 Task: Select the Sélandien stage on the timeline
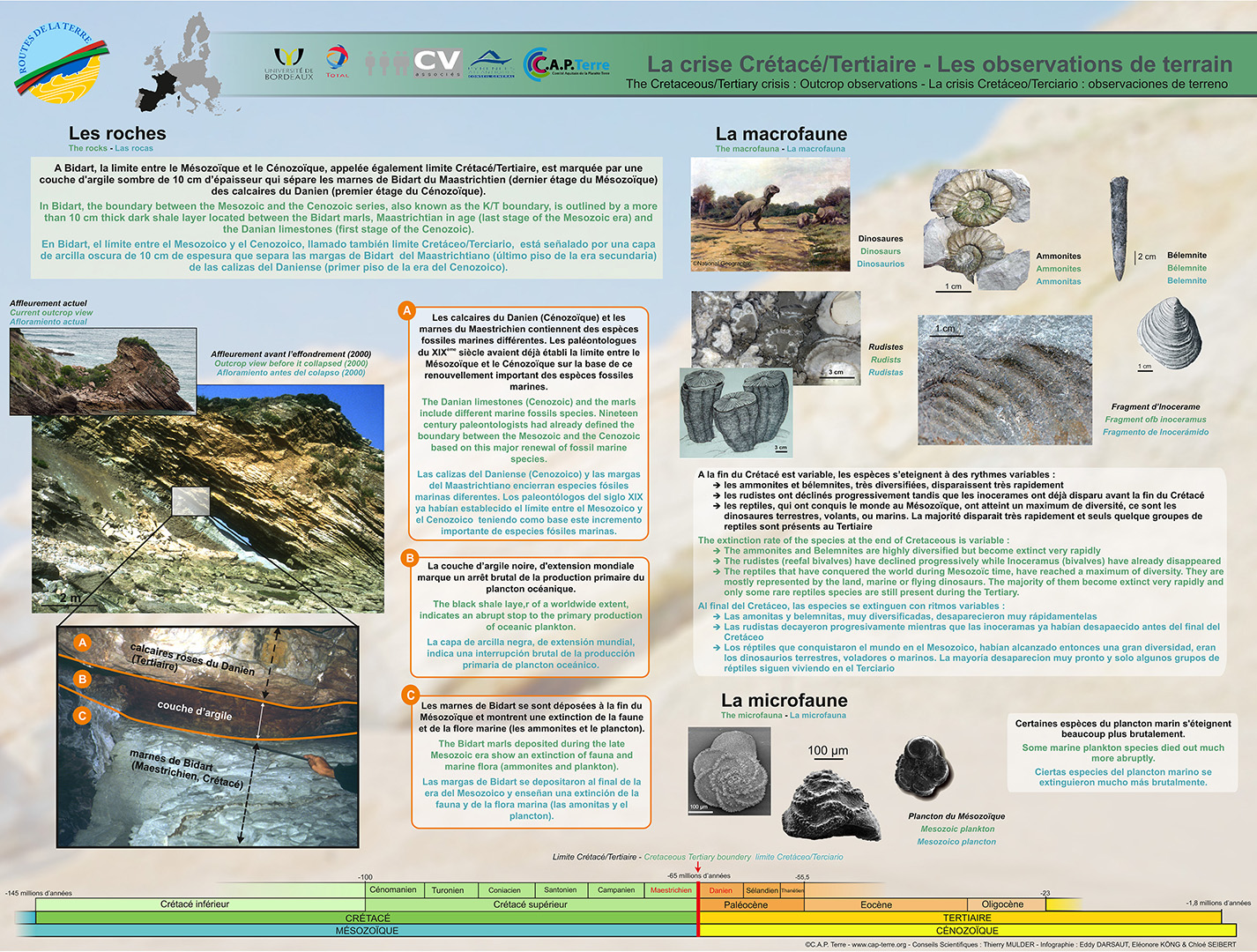tap(762, 890)
